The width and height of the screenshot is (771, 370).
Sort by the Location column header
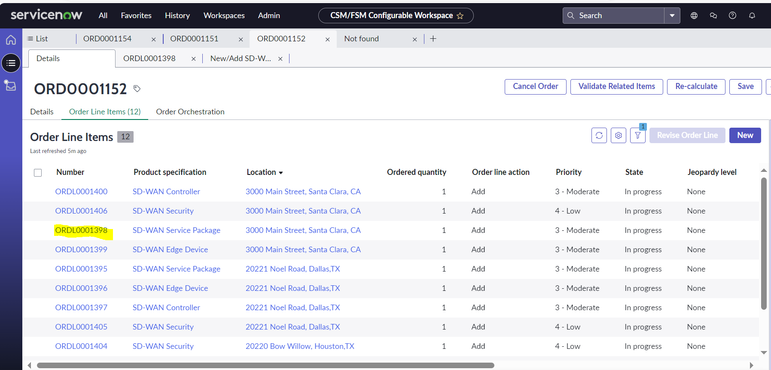pos(265,172)
